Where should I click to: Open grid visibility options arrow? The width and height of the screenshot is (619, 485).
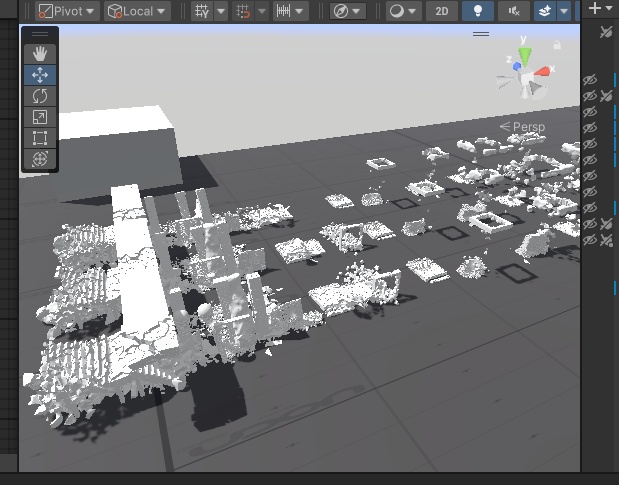[221, 11]
